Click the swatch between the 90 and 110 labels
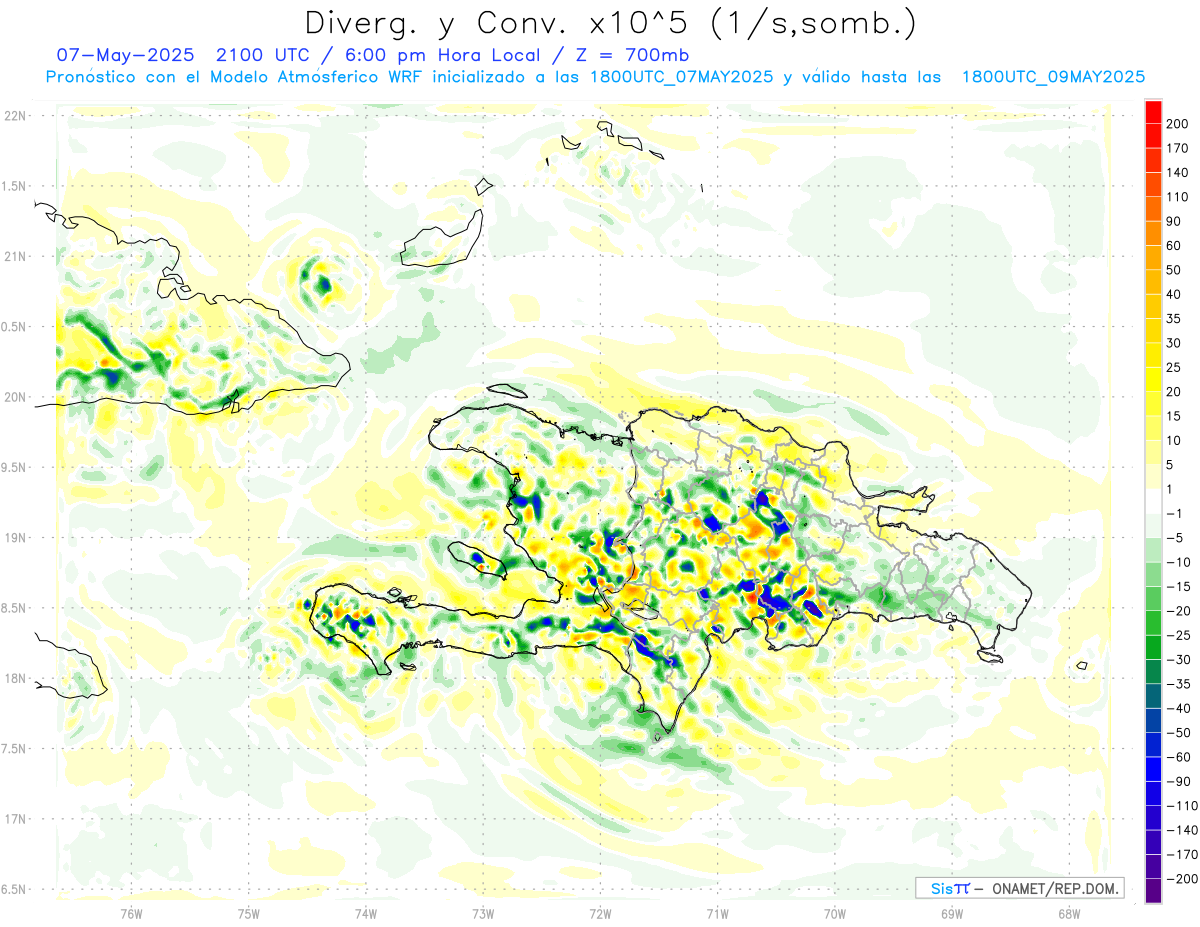 click(x=1153, y=209)
